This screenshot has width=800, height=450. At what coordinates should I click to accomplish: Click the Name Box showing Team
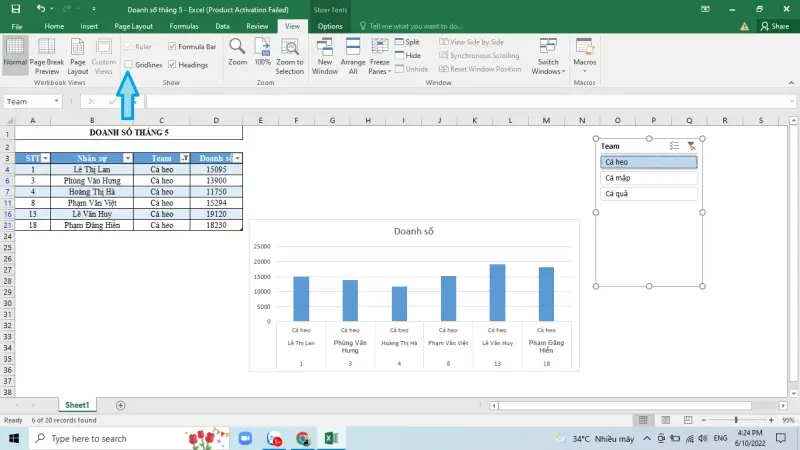tap(32, 101)
